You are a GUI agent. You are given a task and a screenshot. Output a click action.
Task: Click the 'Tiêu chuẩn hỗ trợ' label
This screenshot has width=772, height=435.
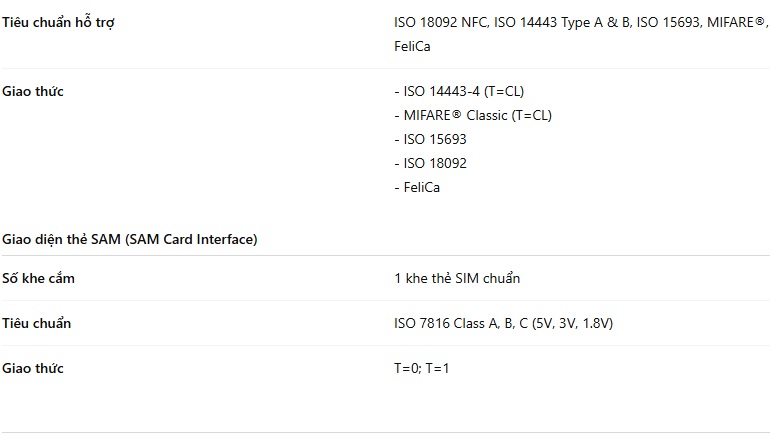pos(58,23)
